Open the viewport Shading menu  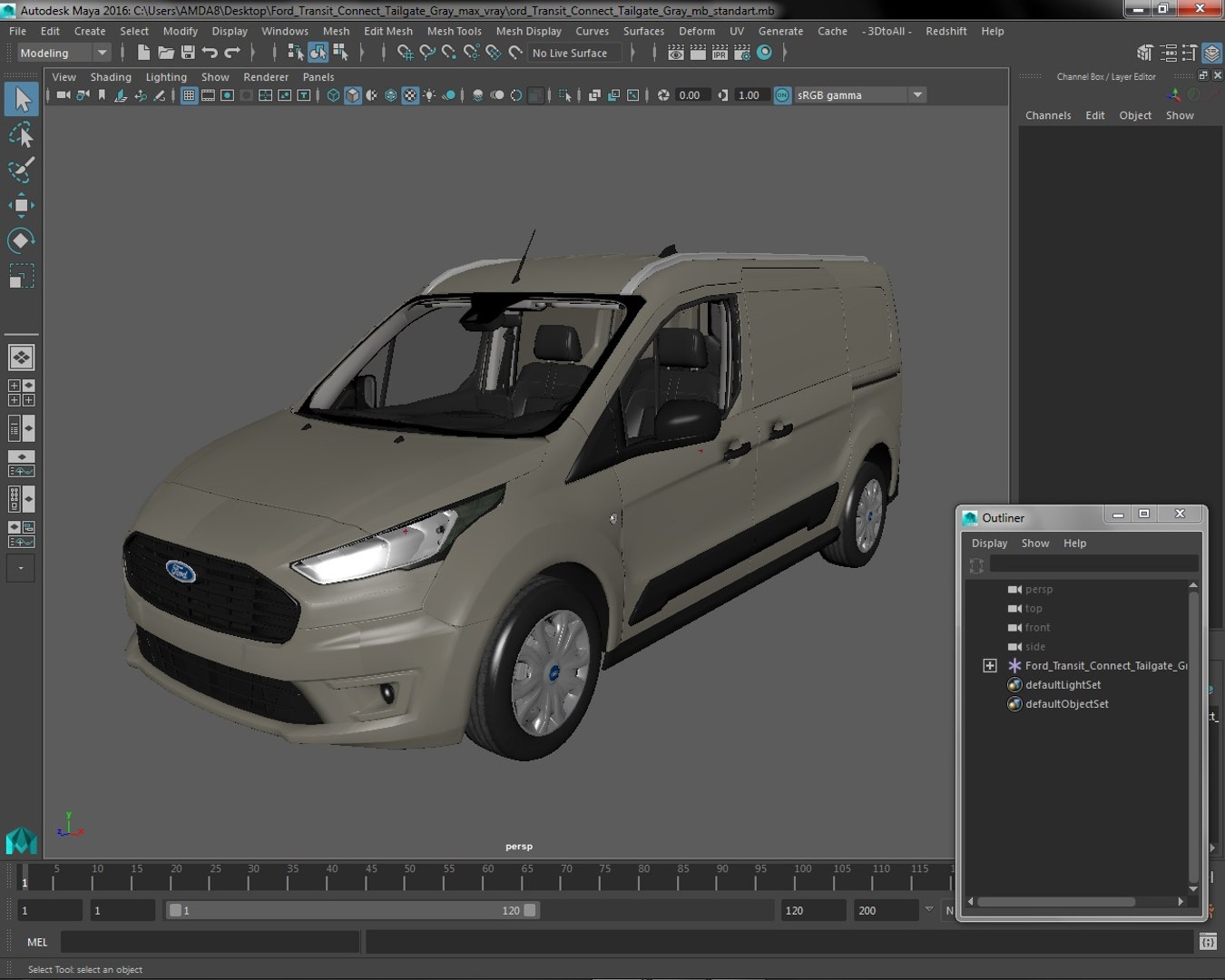(111, 77)
